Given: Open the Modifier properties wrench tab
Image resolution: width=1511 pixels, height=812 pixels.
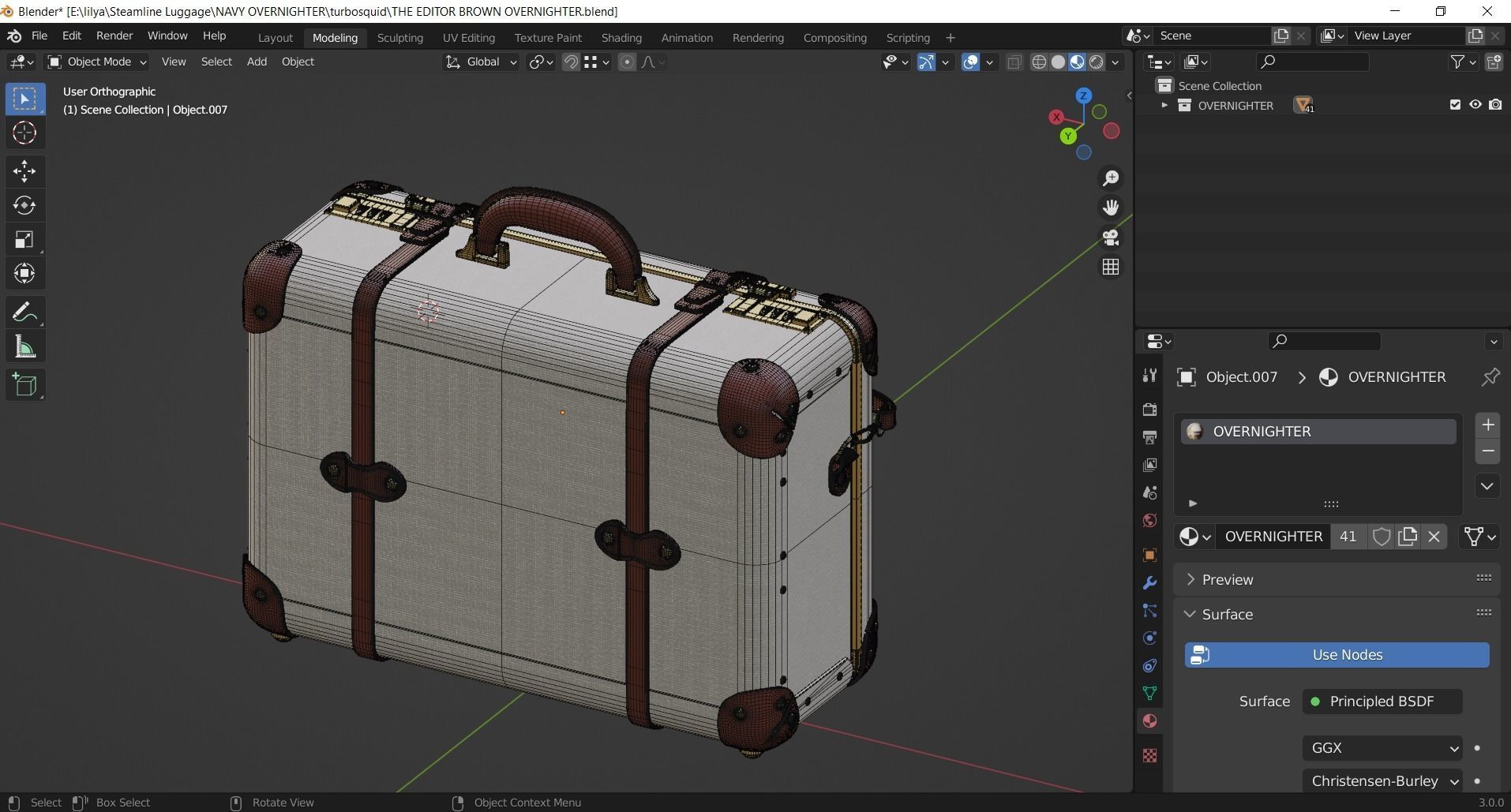Looking at the screenshot, I should (x=1149, y=582).
